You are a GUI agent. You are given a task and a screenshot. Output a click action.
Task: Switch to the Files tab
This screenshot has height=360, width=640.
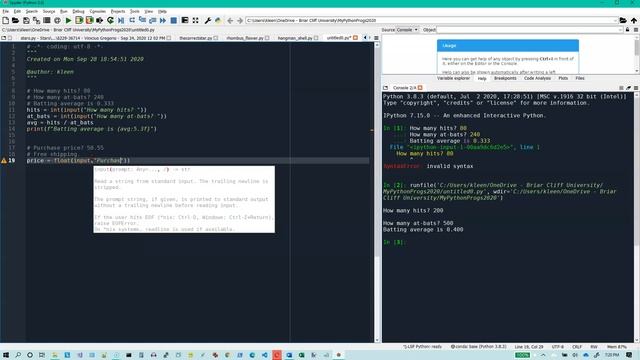(580, 78)
